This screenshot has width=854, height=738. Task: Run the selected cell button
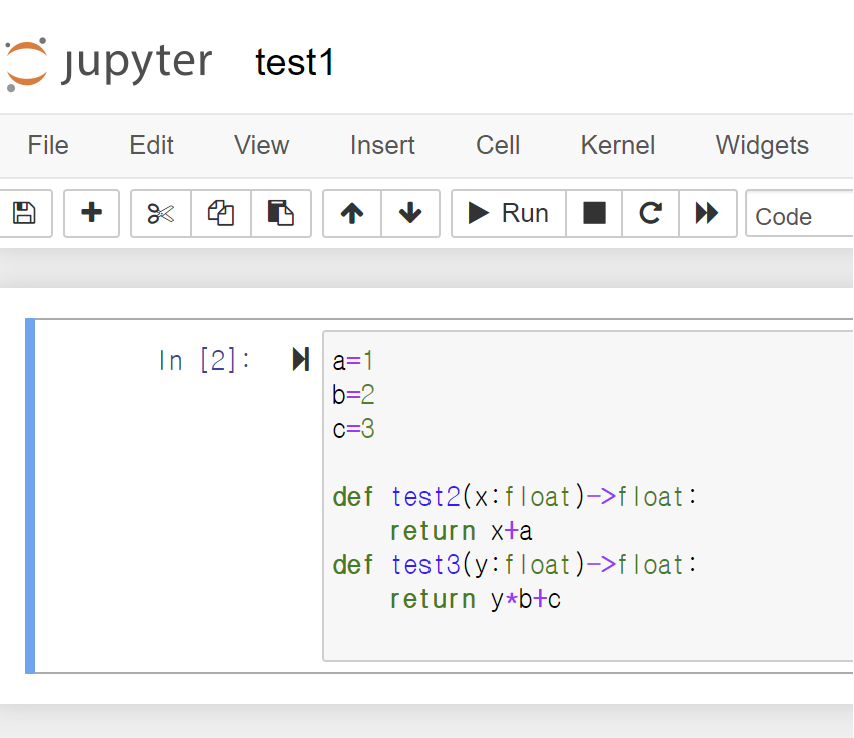click(x=509, y=213)
